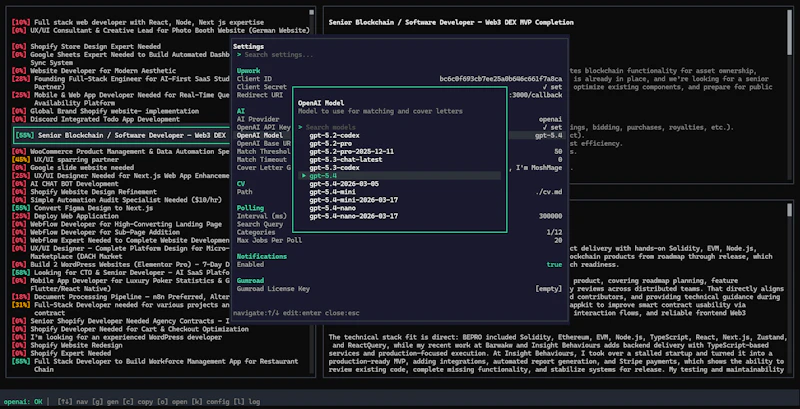Select the UX/UI sparring partner job

pyautogui.click(x=65, y=160)
